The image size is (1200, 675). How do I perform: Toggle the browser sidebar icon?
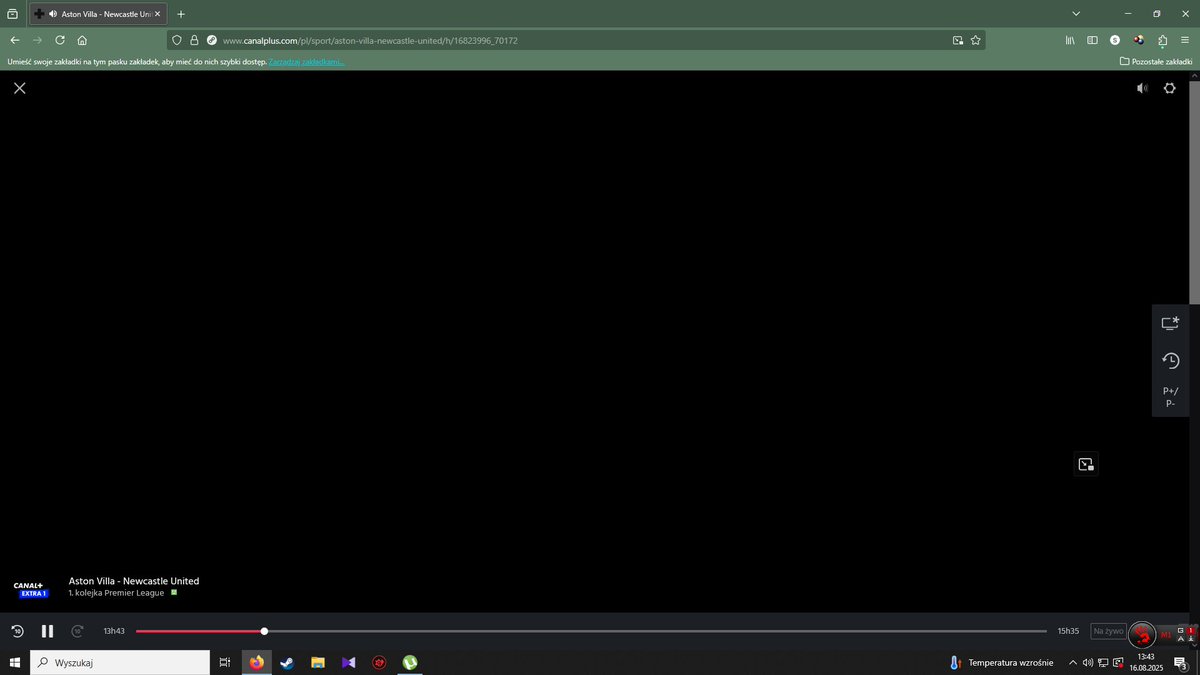point(1092,40)
